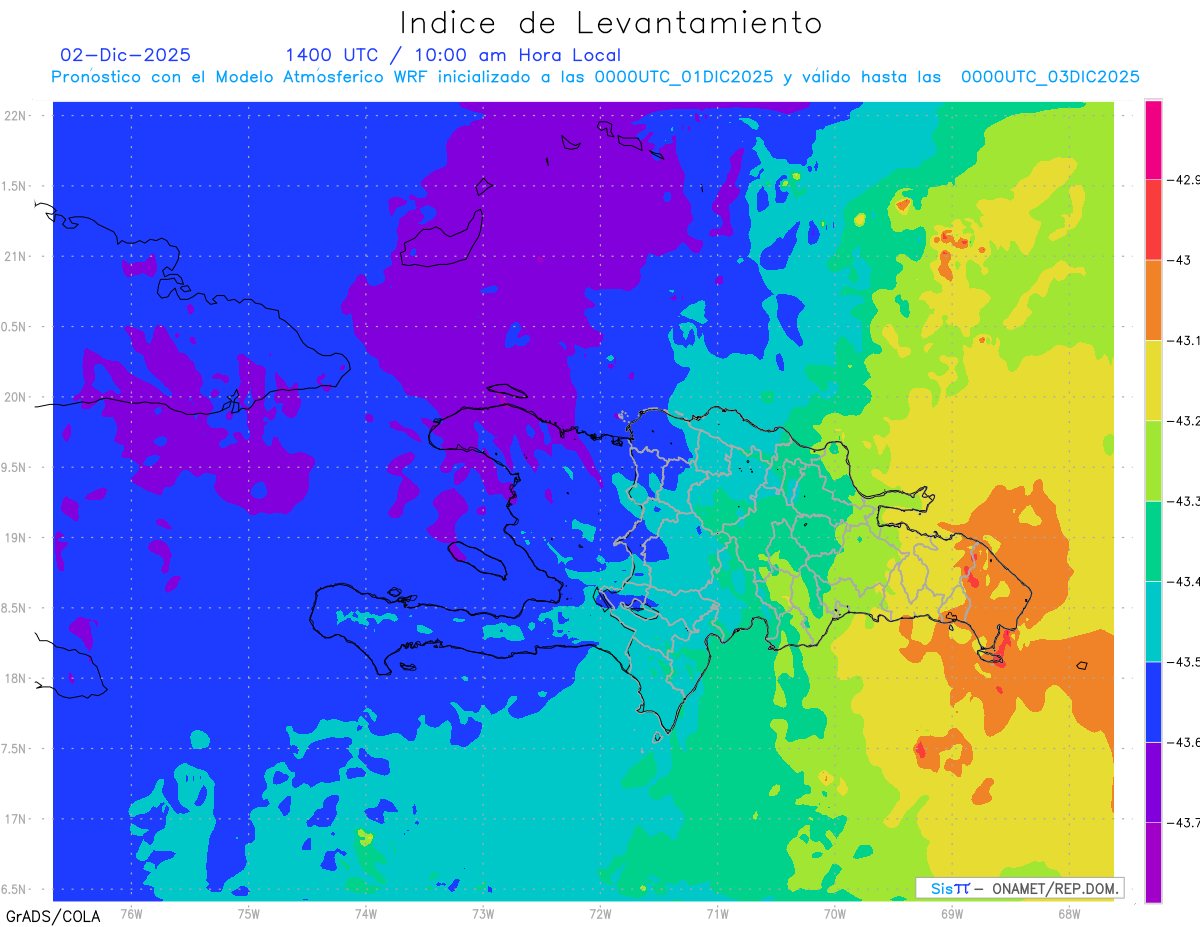
Task: Pick the purple colorbar swatch below -43.6
Action: 1153,782
